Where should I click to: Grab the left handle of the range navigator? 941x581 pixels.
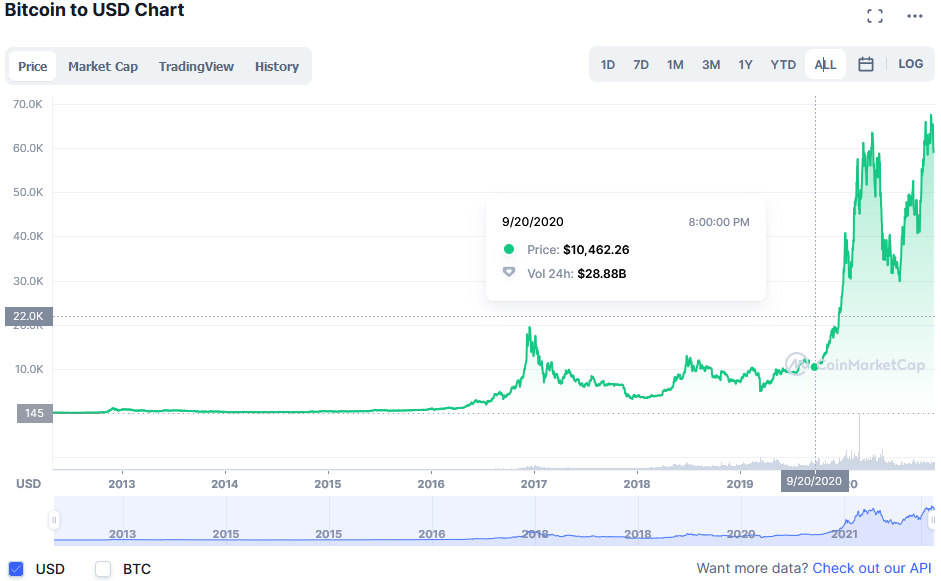tap(54, 520)
